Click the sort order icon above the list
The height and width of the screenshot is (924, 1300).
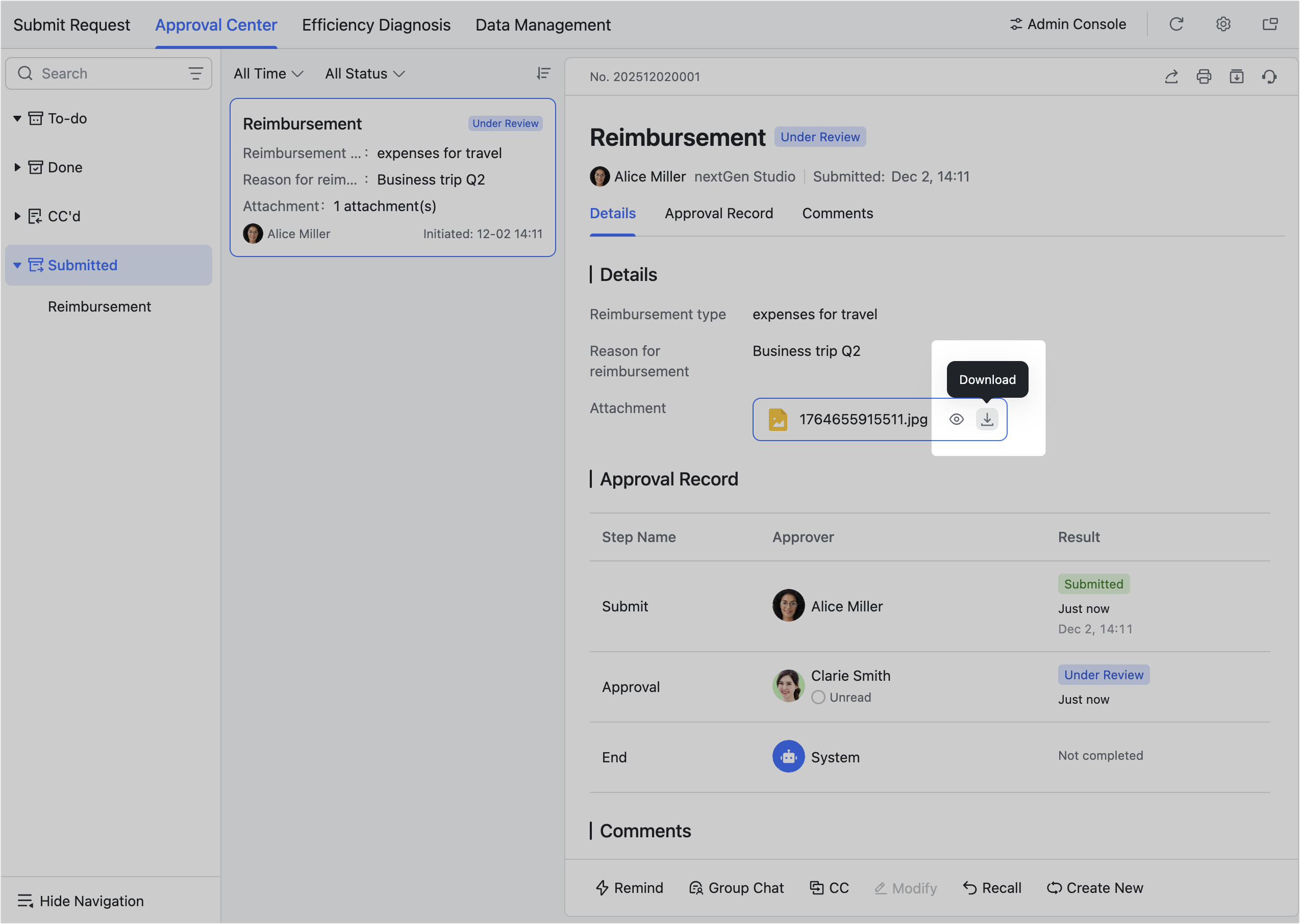(x=543, y=73)
